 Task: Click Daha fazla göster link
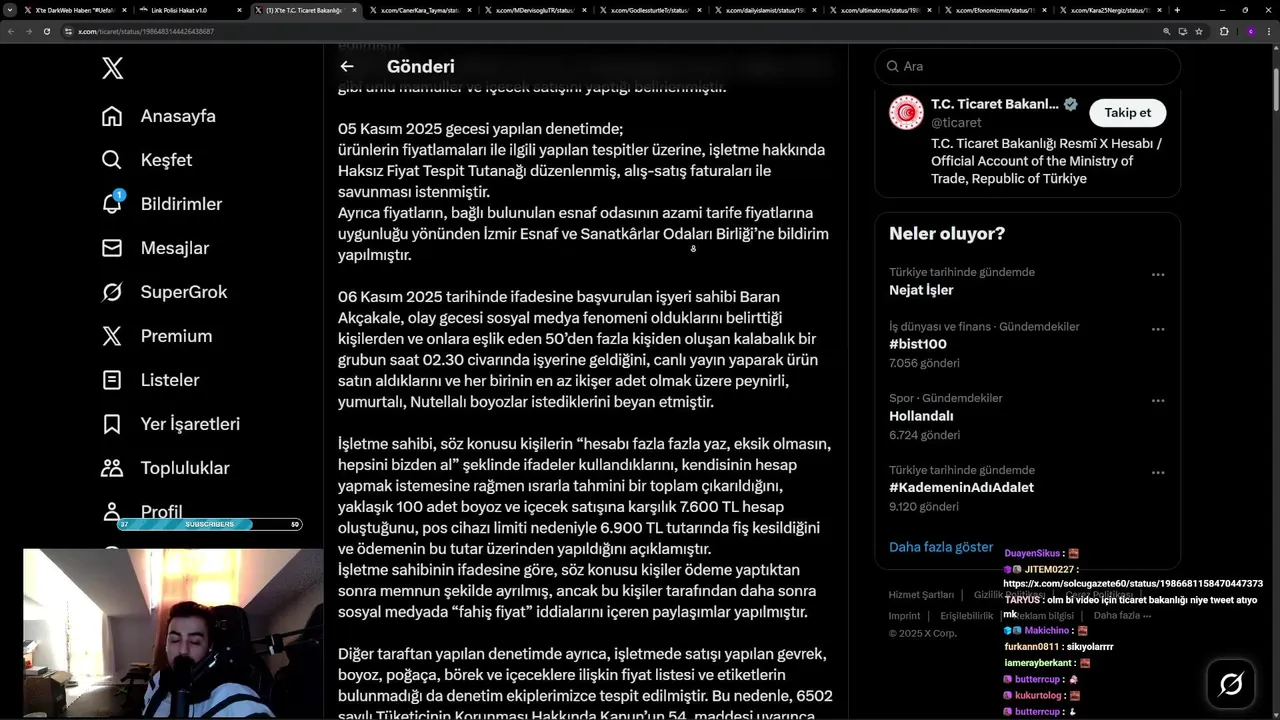941,547
